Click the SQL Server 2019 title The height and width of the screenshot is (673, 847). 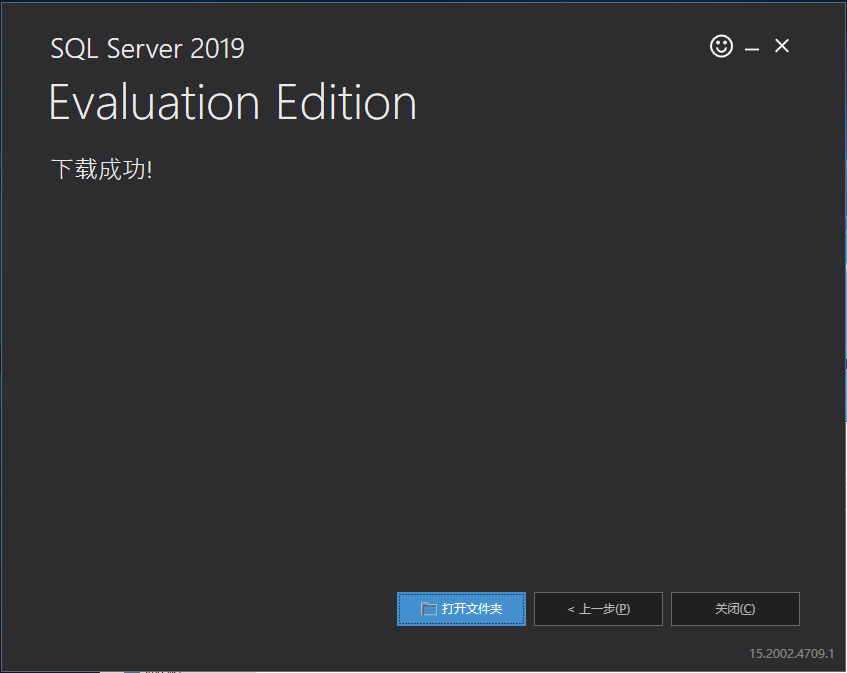click(x=147, y=48)
